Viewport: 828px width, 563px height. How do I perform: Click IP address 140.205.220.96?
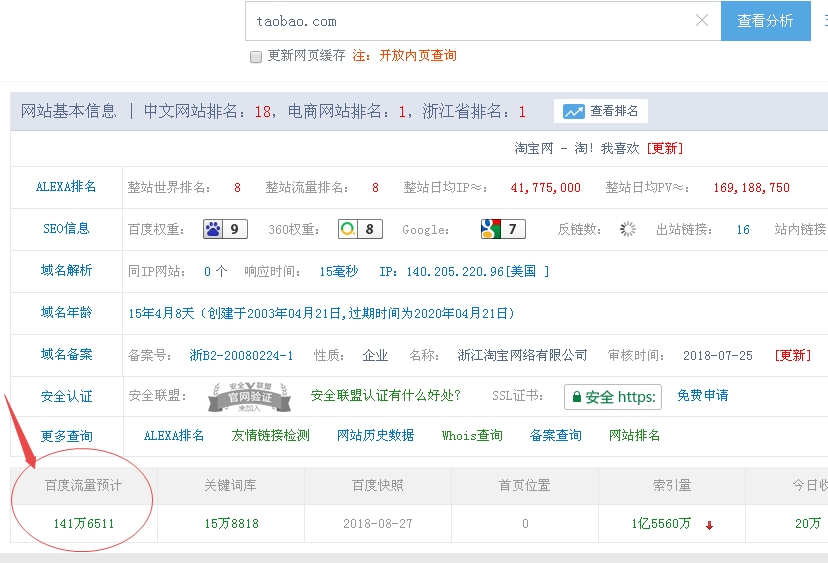pos(455,271)
